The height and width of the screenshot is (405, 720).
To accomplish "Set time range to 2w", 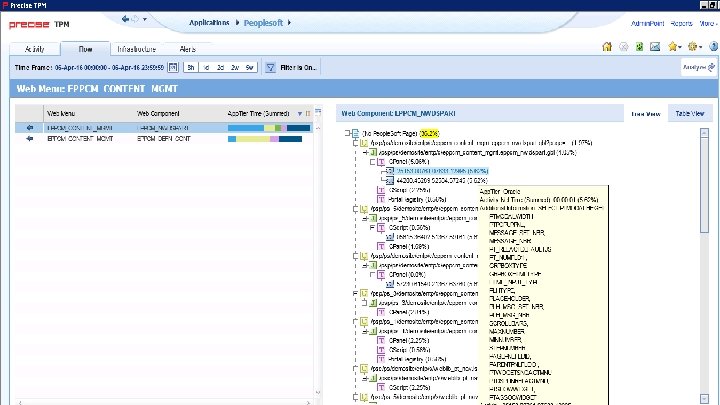I will click(x=235, y=68).
